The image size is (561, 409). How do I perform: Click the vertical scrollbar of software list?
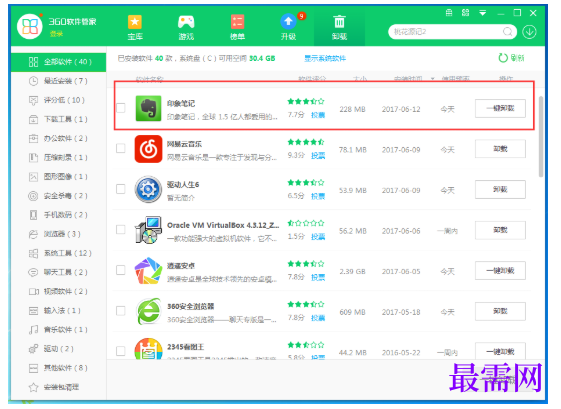541,136
